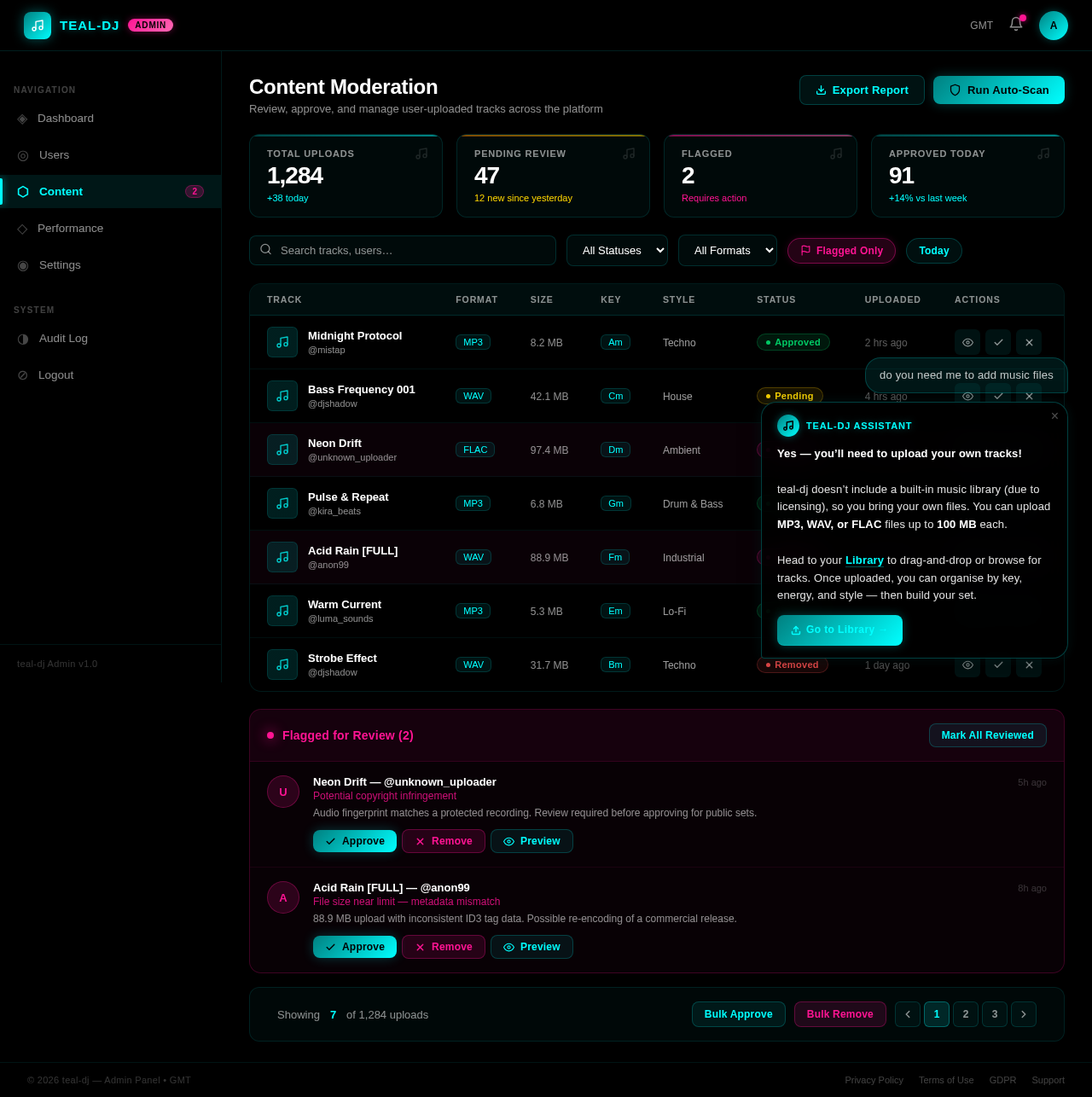Click the track search input field
The height and width of the screenshot is (1097, 1092).
tap(402, 250)
